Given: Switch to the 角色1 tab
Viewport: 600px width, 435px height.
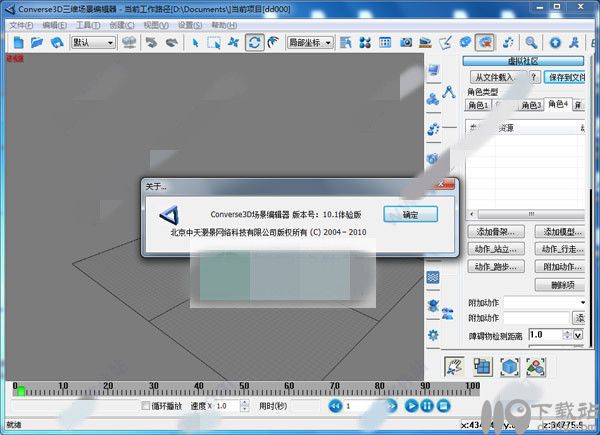Looking at the screenshot, I should 478,105.
